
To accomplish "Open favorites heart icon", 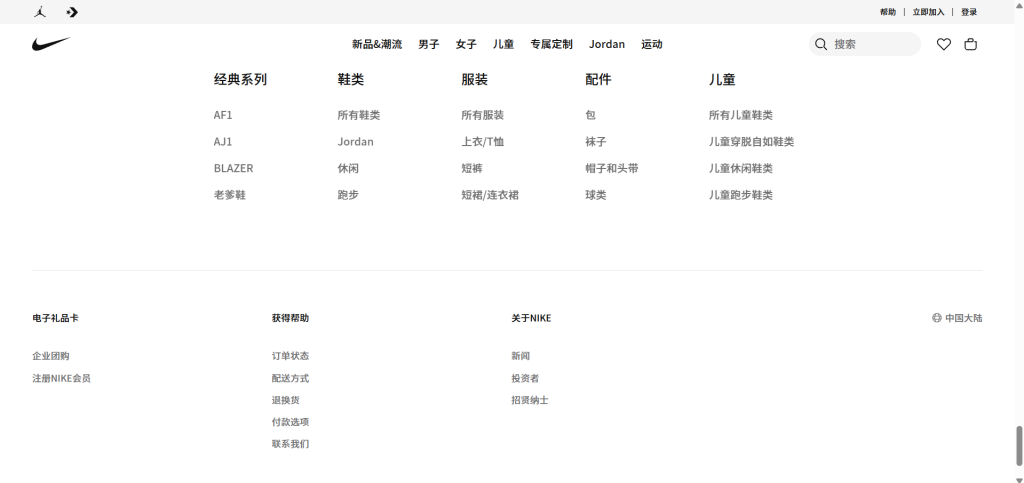I will tap(944, 44).
